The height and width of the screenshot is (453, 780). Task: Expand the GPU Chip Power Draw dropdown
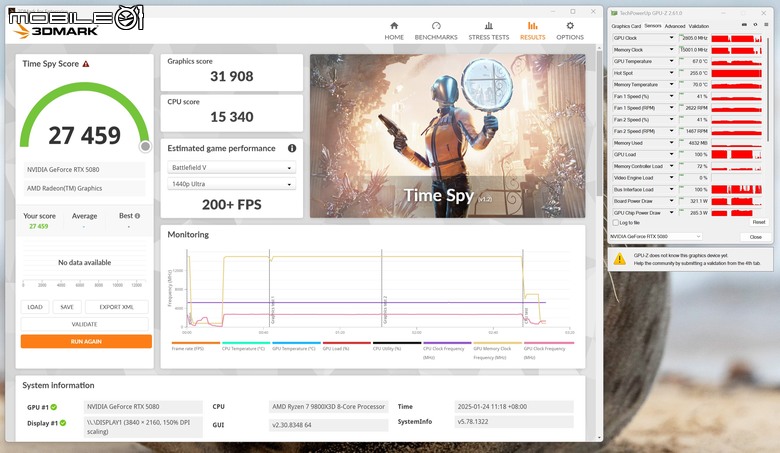coord(671,213)
